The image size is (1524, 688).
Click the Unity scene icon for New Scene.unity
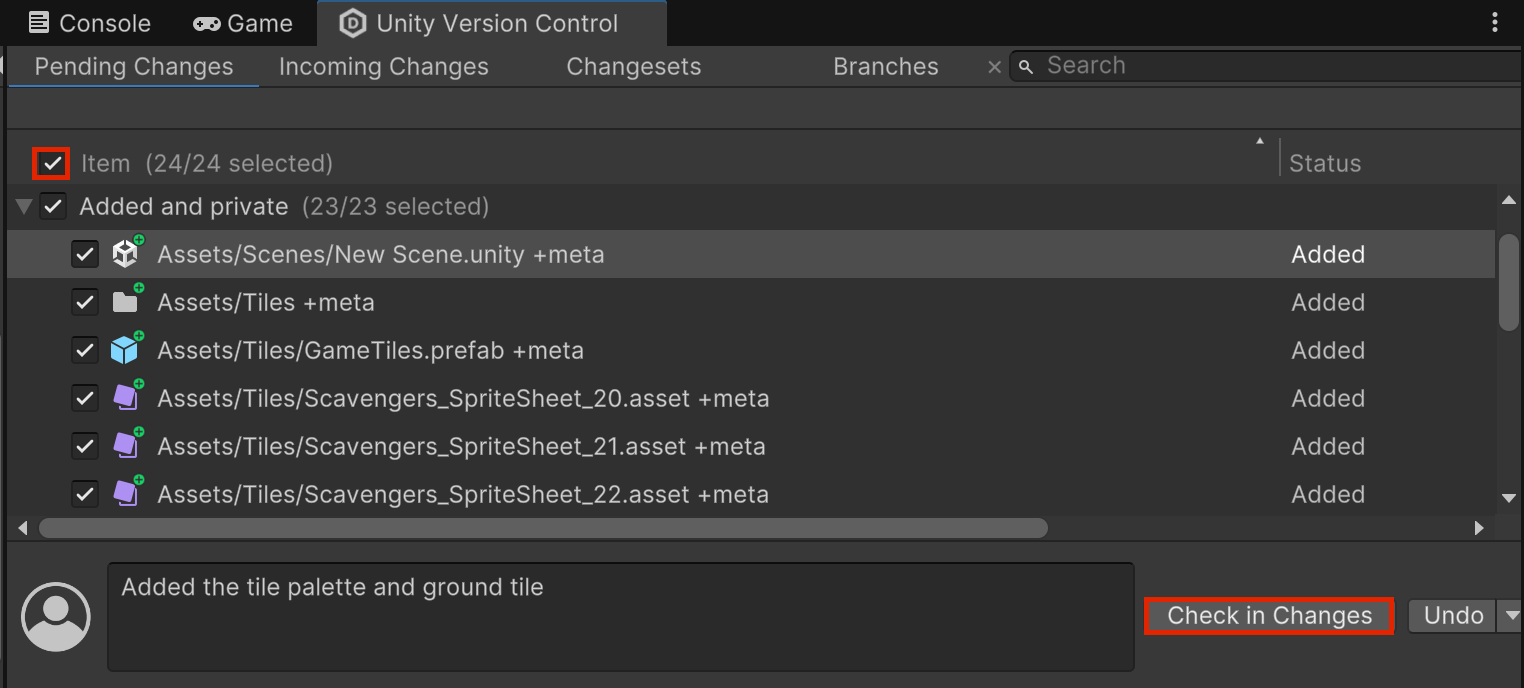[126, 254]
